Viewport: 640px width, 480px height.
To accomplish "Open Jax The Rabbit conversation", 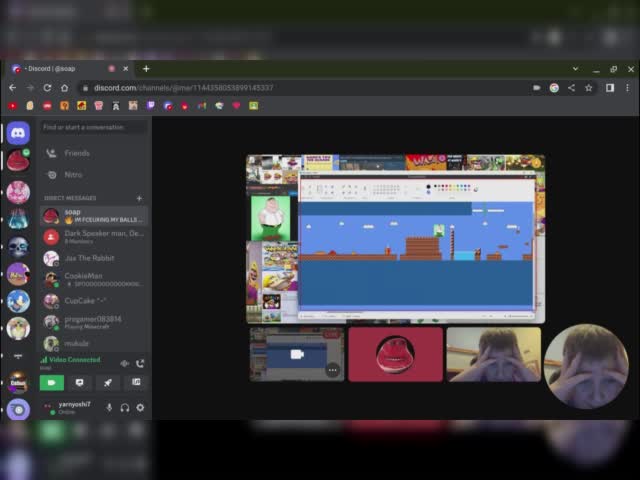I will point(94,258).
